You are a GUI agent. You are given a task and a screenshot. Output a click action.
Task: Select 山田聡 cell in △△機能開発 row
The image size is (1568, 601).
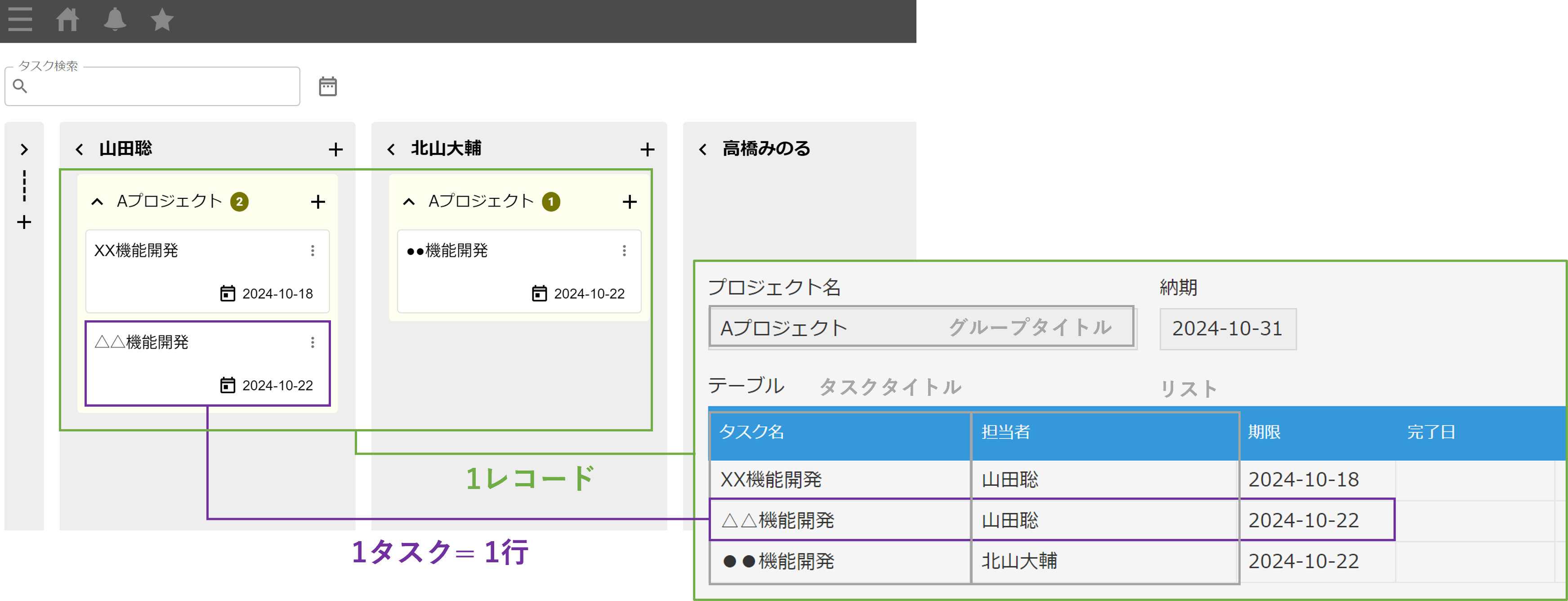click(1105, 520)
